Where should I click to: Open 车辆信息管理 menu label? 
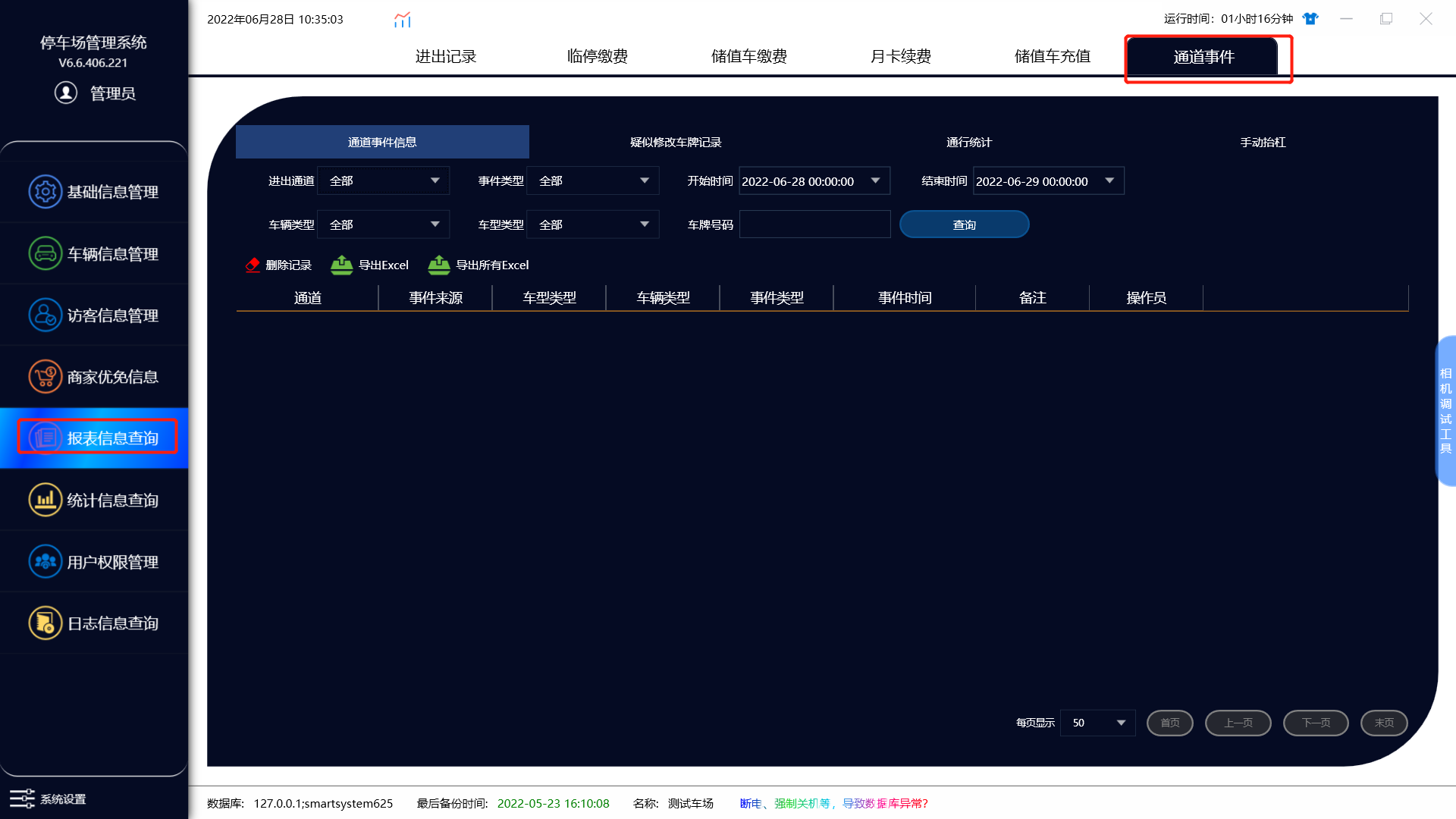tap(113, 253)
